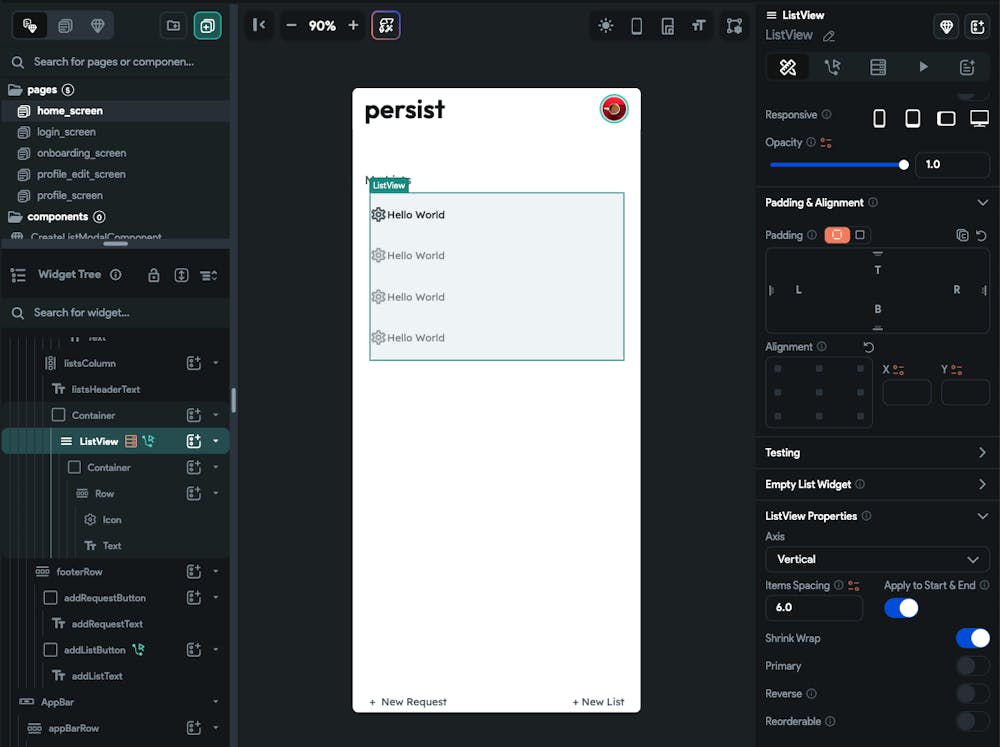
Task: Switch to the Actions tab
Action: (832, 67)
